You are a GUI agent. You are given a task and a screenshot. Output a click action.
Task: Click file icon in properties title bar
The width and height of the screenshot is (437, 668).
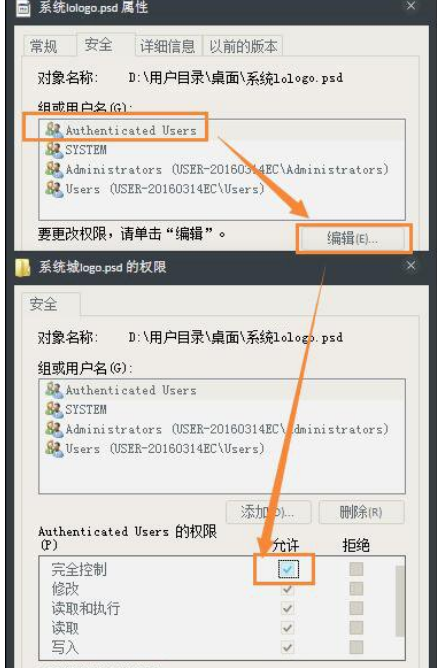coord(23,8)
